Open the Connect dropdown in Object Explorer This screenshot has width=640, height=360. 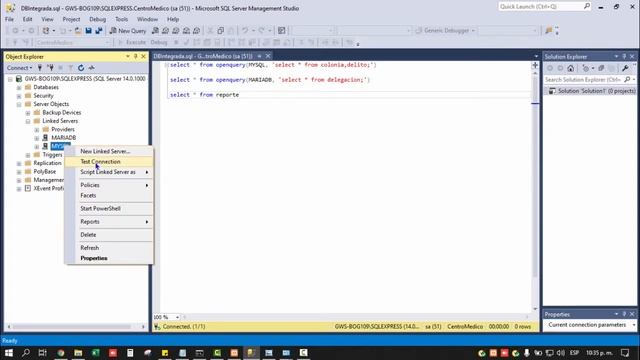pos(19,68)
